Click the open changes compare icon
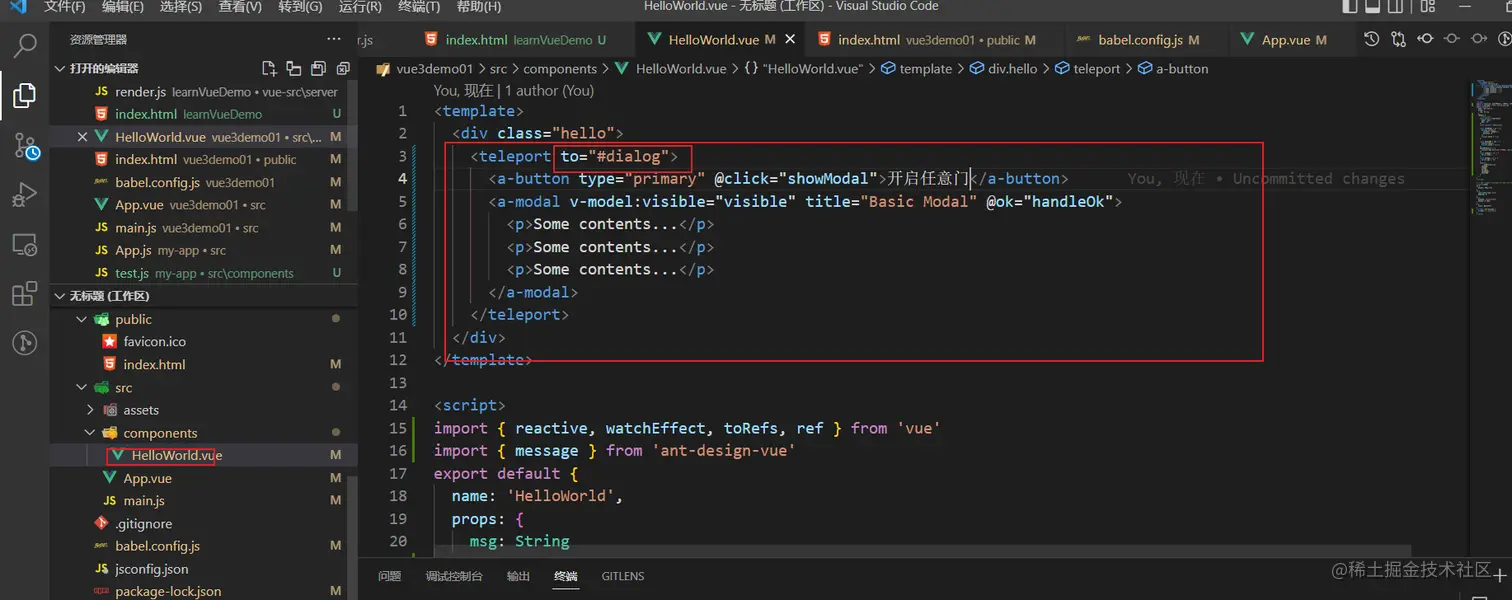The width and height of the screenshot is (1512, 600). tap(1398, 39)
